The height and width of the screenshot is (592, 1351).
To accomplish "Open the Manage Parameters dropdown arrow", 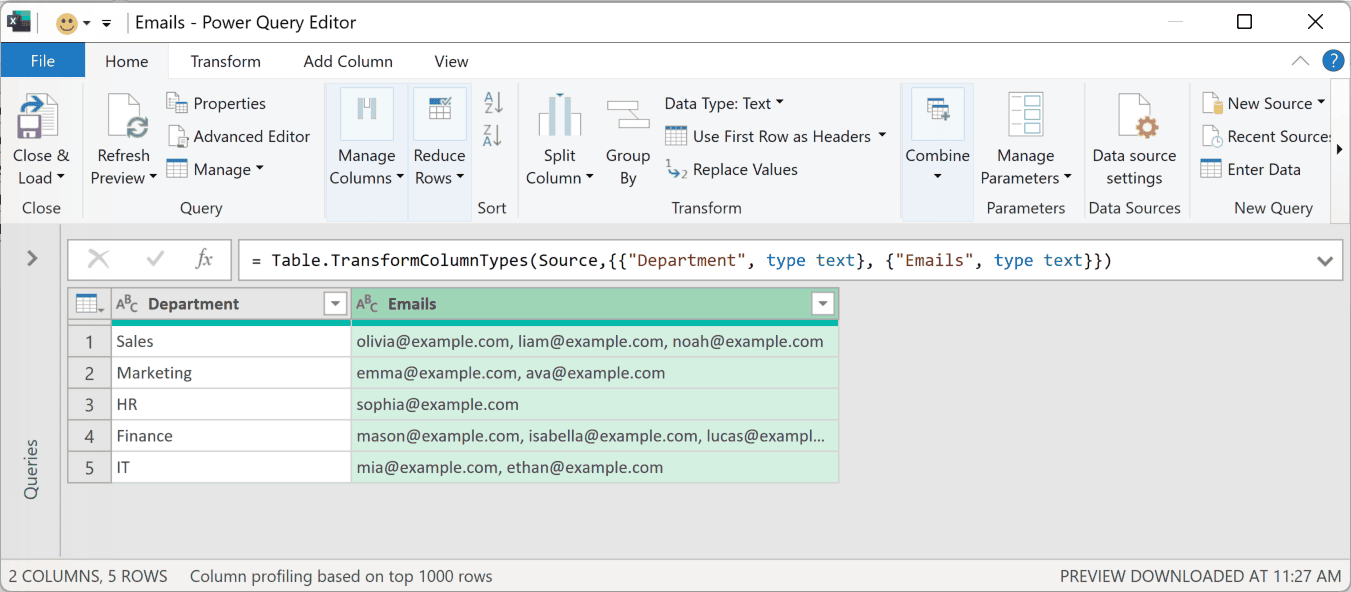I will point(1067,178).
